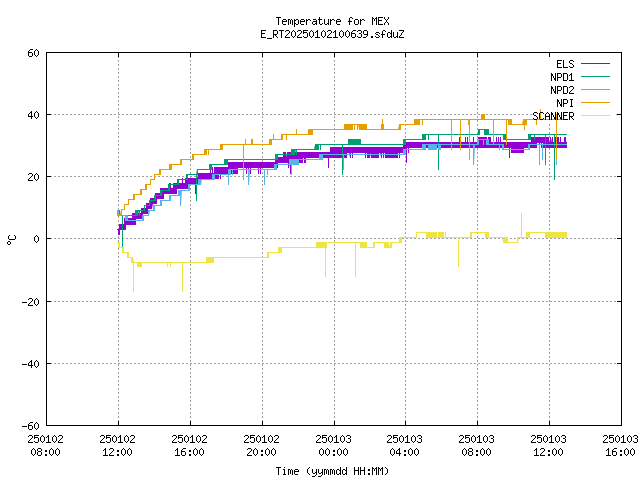This screenshot has width=640, height=480.
Task: Click the x-axis tick label '250102 12:00'
Action: tap(118, 446)
